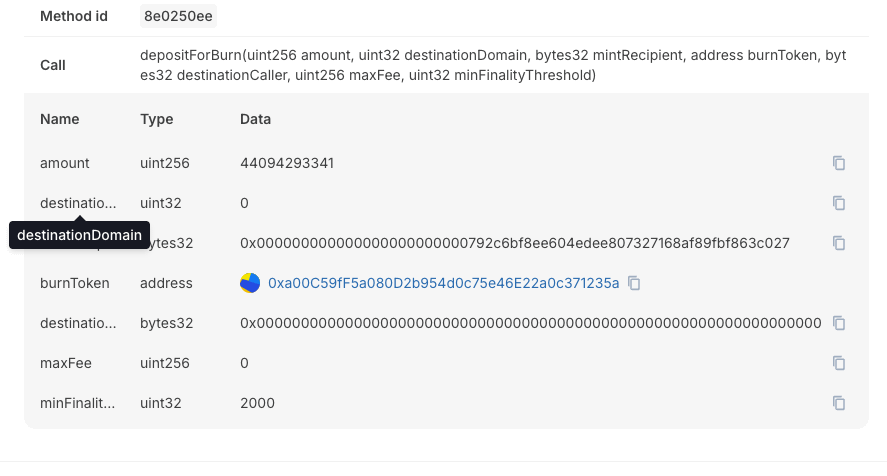Click the truncated destinatio... bytes32 name
The height and width of the screenshot is (476, 887).
[78, 323]
